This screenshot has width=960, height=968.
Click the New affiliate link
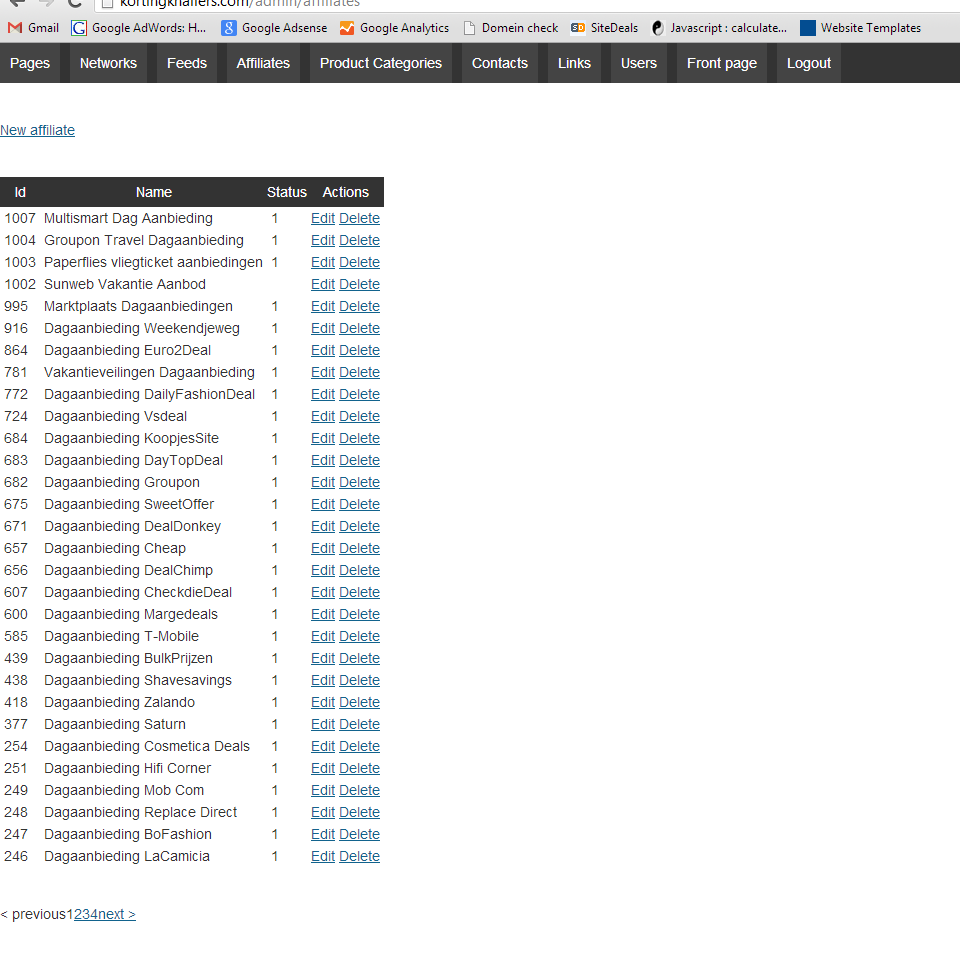click(x=37, y=130)
